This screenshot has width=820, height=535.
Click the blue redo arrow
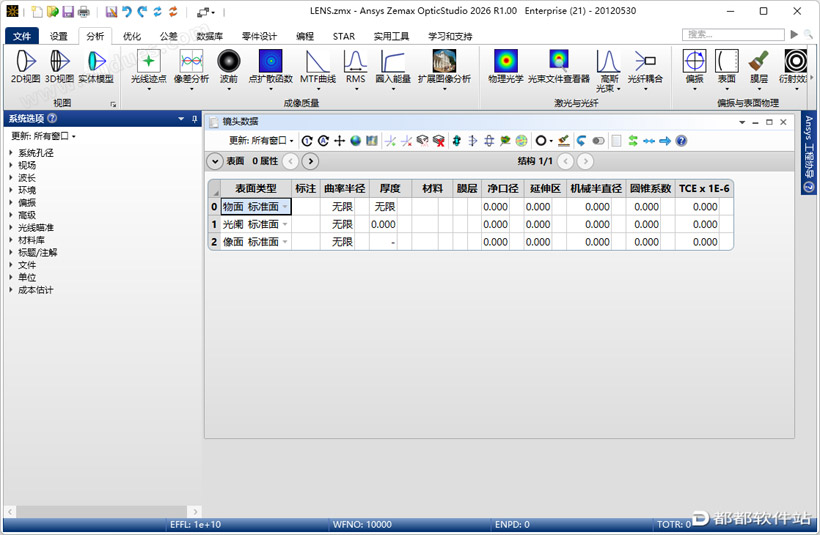pos(142,12)
